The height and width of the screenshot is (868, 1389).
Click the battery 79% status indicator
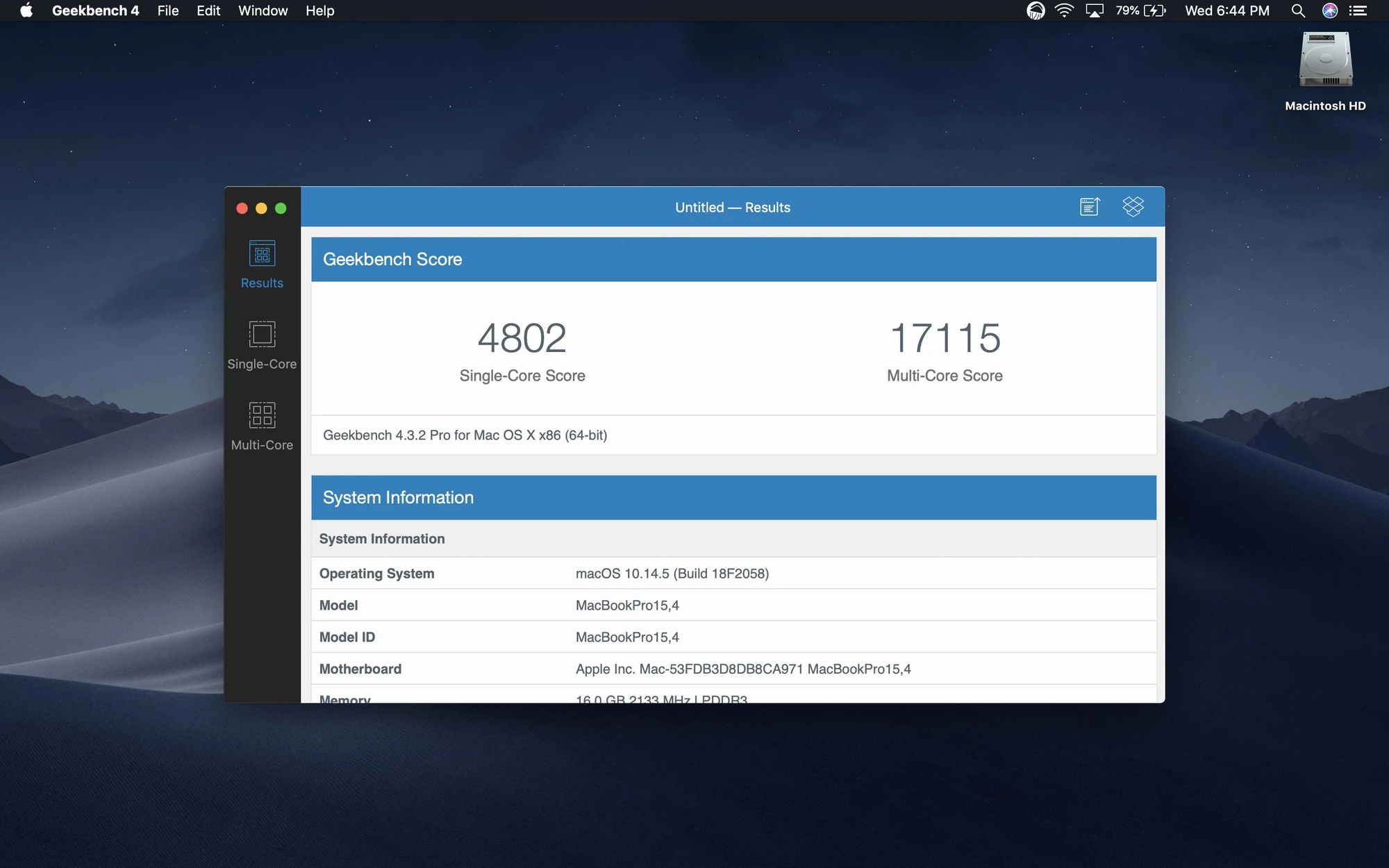pyautogui.click(x=1140, y=10)
